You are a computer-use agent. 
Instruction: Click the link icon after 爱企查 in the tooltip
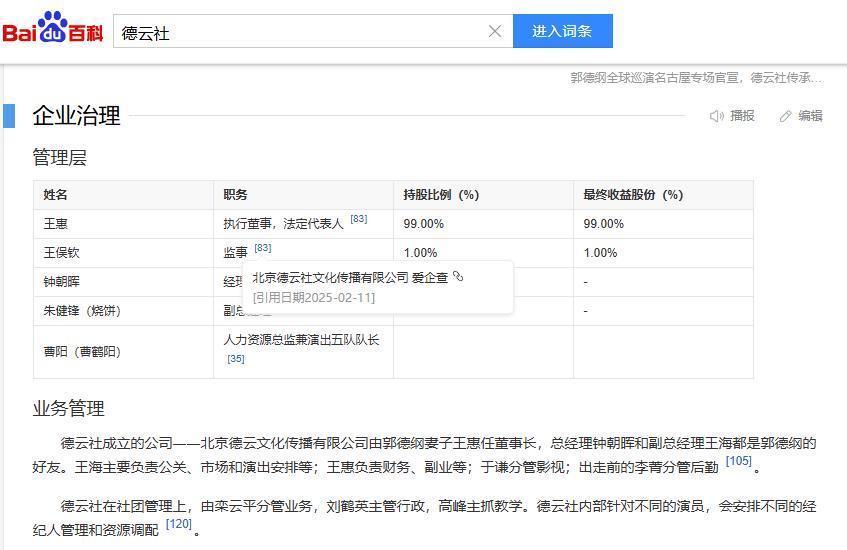pos(458,276)
